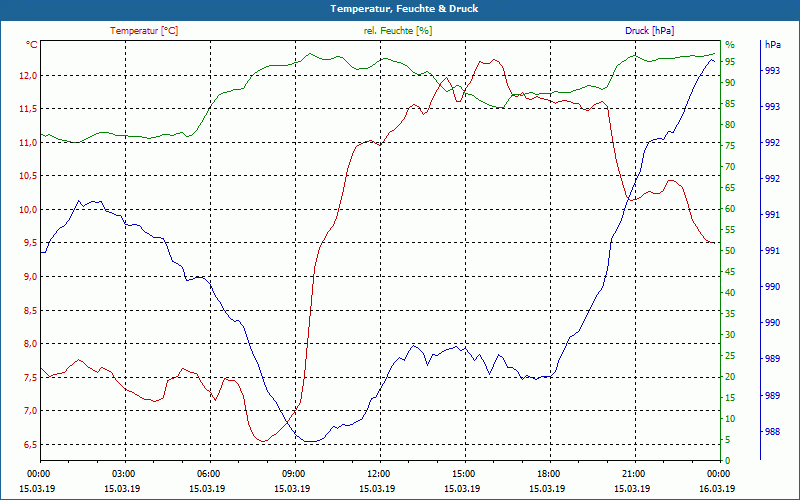Click the 10 humidity axis value
The width and height of the screenshot is (800, 500).
pos(730,419)
